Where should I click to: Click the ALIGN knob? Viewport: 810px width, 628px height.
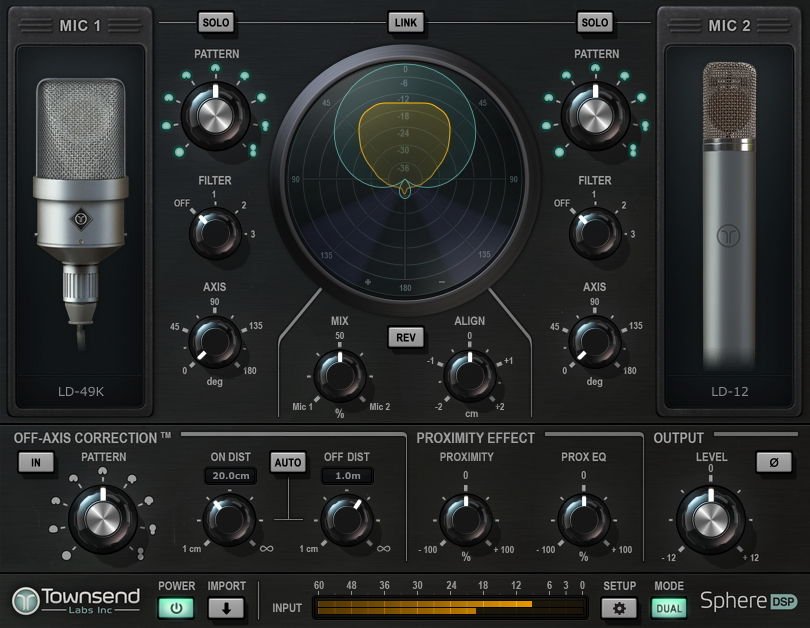470,376
